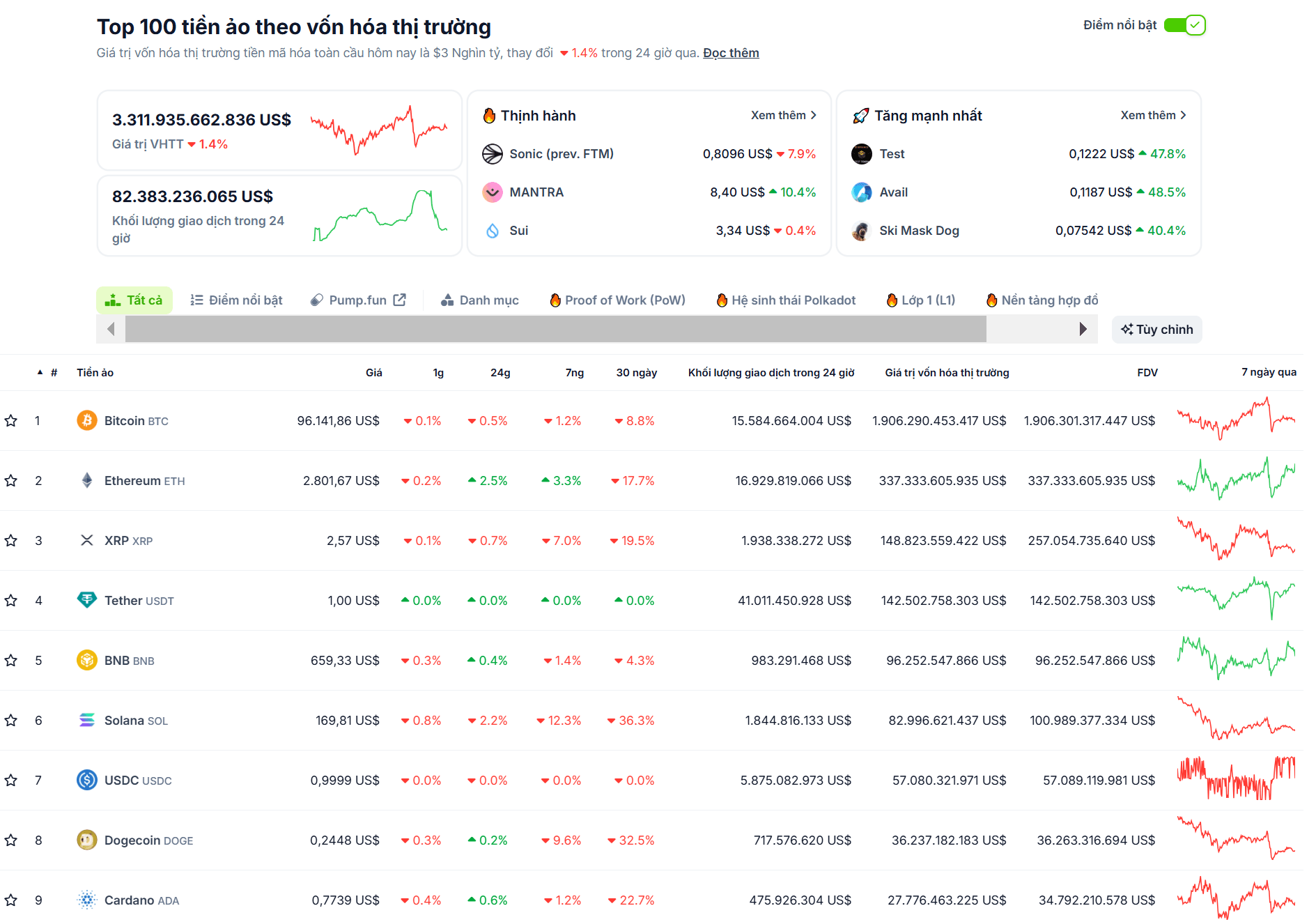The height and width of the screenshot is (922, 1316).
Task: Click the XRP logo icon
Action: click(x=87, y=540)
